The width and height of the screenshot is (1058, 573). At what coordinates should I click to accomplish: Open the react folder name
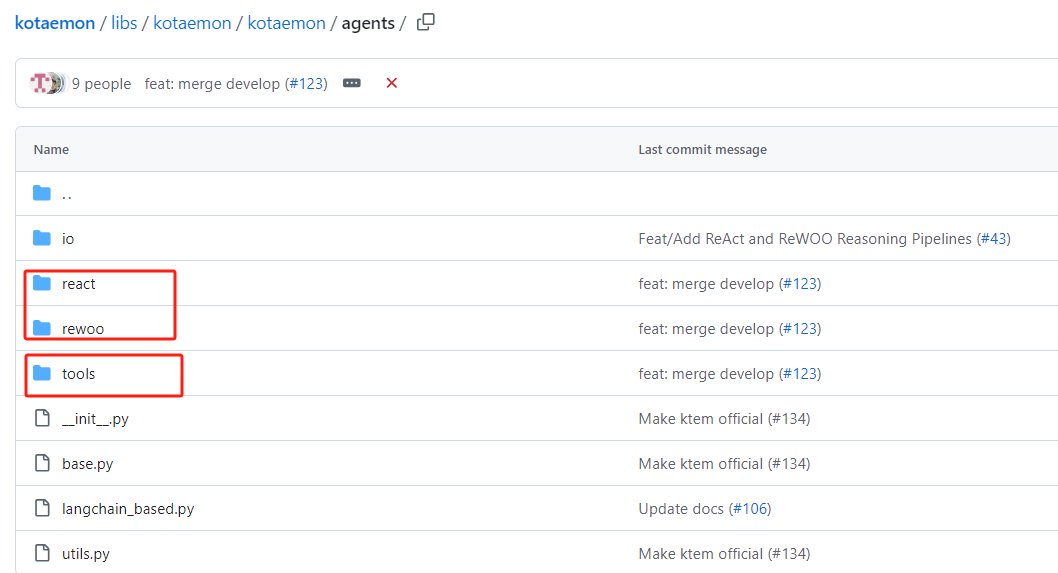[78, 284]
